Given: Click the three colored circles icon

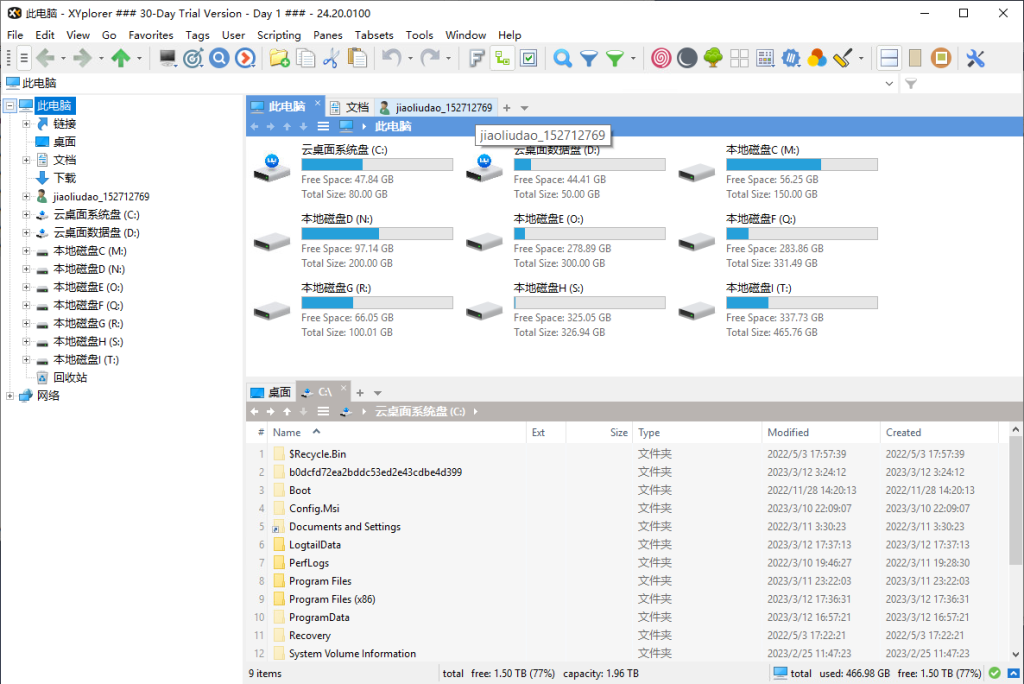Looking at the screenshot, I should [817, 59].
